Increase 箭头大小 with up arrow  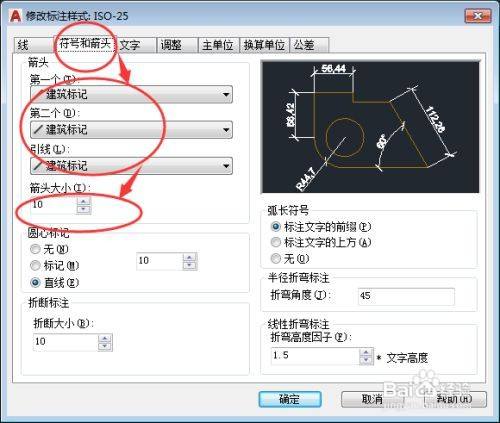pyautogui.click(x=83, y=201)
